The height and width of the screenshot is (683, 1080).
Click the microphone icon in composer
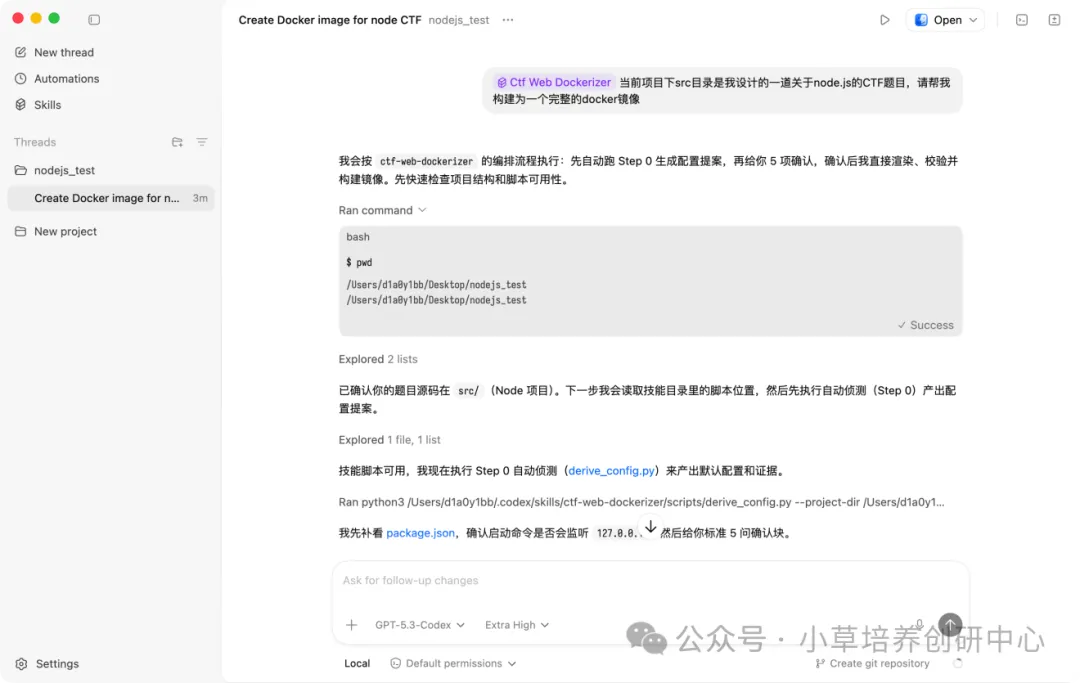click(920, 624)
